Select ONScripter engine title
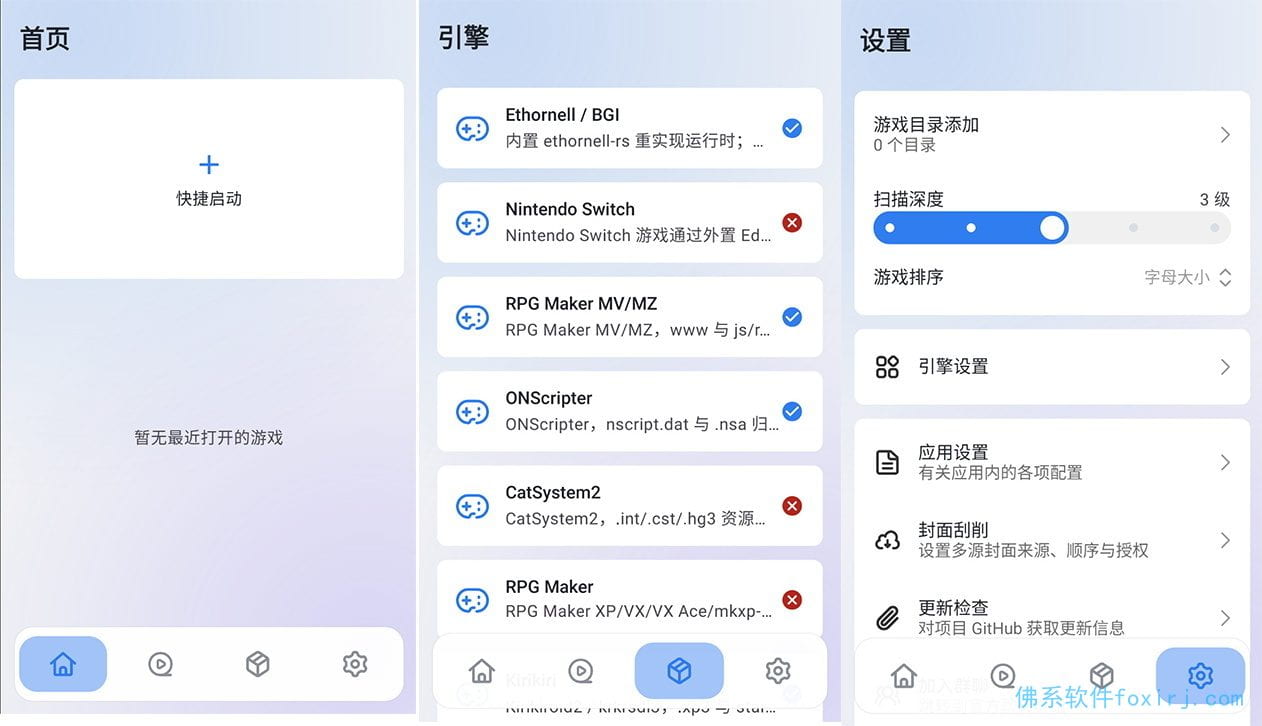 (549, 398)
